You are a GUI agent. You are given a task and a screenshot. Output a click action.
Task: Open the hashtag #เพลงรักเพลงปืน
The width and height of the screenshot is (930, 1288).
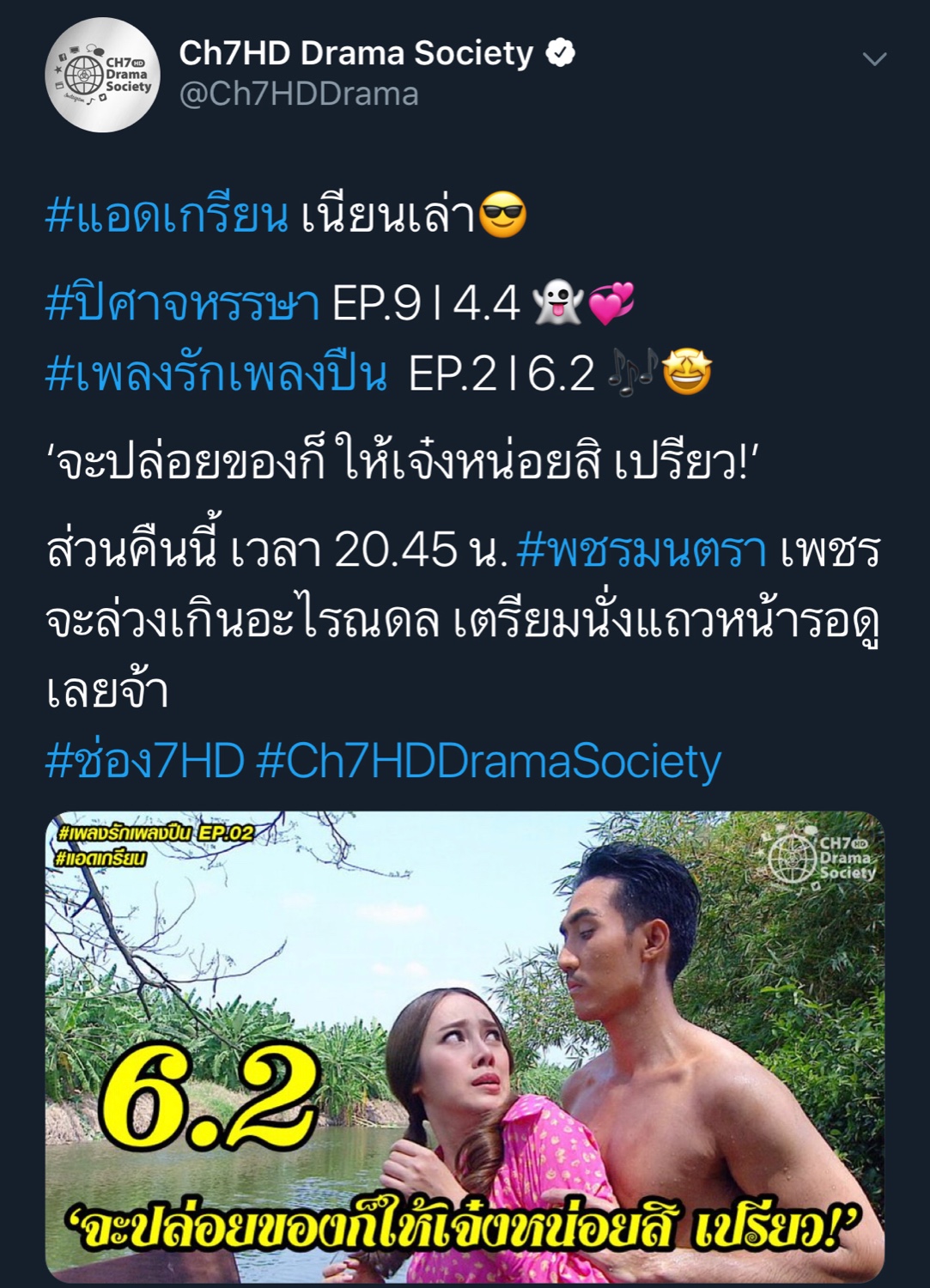216,374
